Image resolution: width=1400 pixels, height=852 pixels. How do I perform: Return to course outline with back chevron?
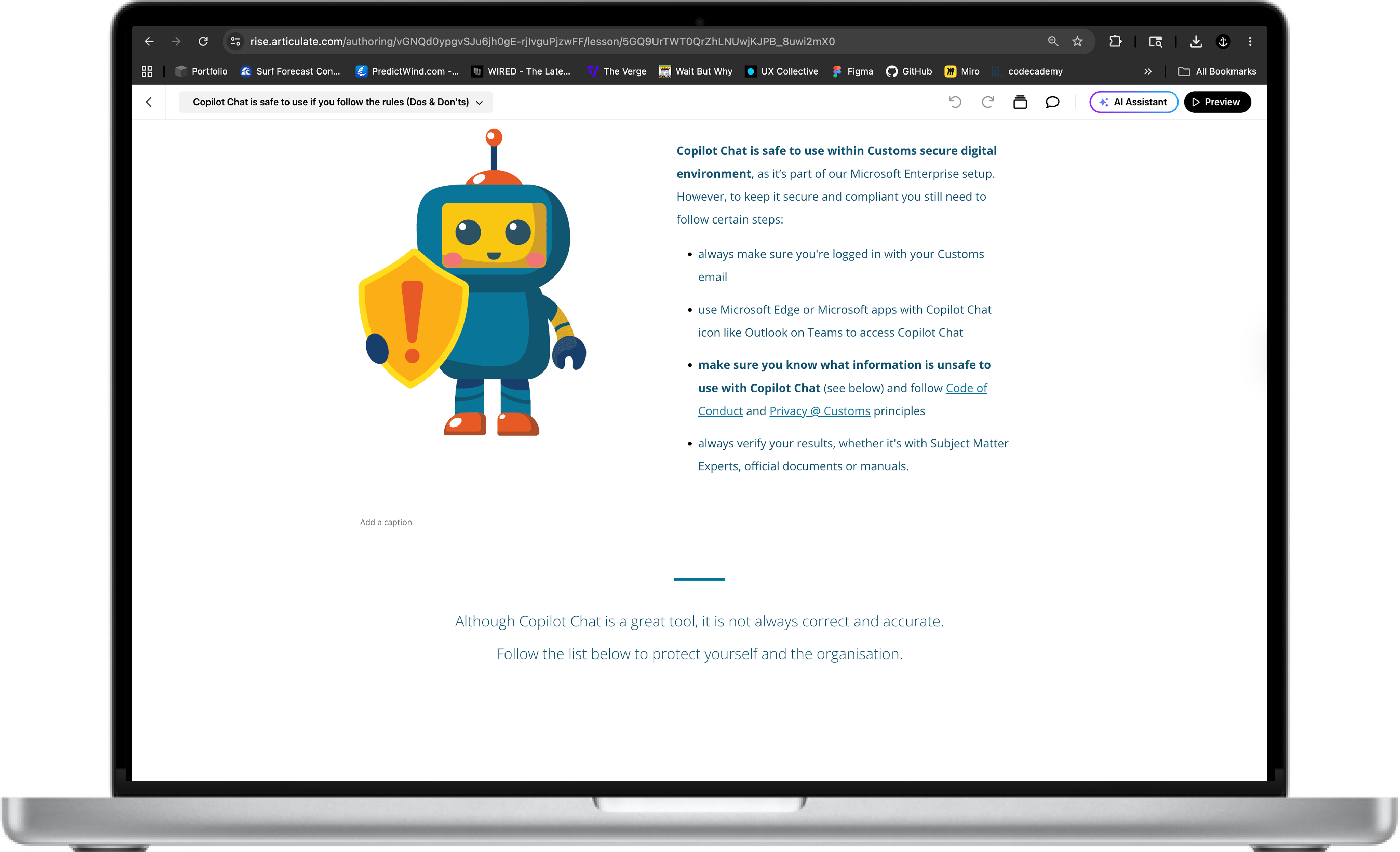pos(149,102)
